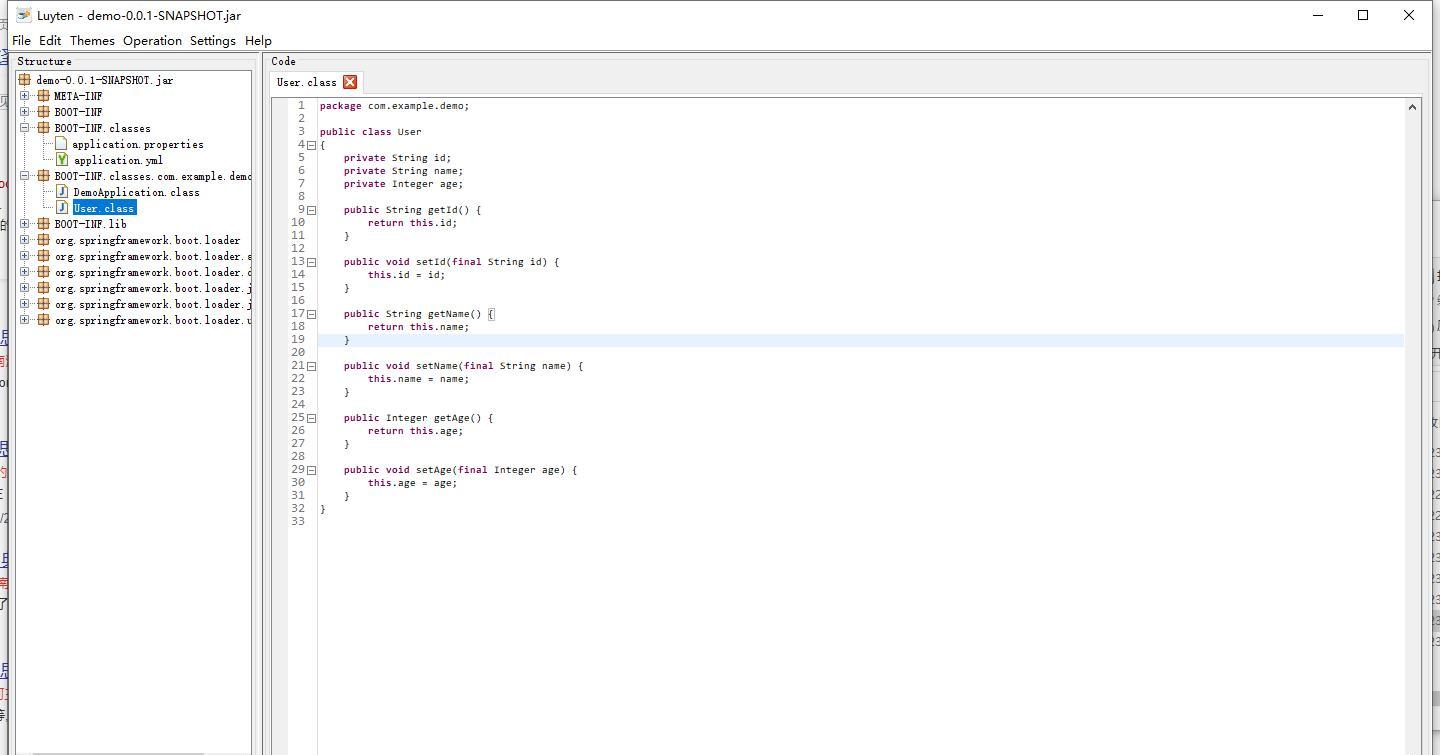Screen dimensions: 1440x755
Task: Expand the first BOOT-INF node
Action: coord(25,112)
